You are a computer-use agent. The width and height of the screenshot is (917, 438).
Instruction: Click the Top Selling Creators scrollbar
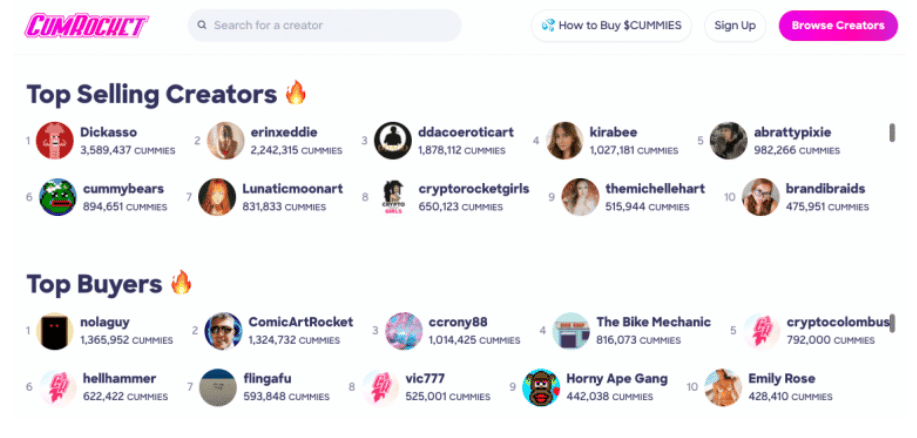[x=892, y=133]
